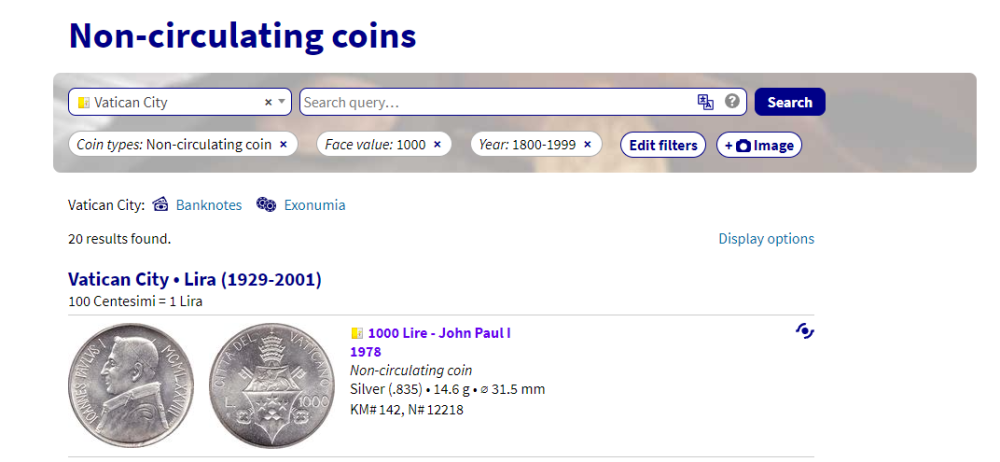The image size is (1000, 462).
Task: Click the Edit filters button
Action: pyautogui.click(x=663, y=145)
